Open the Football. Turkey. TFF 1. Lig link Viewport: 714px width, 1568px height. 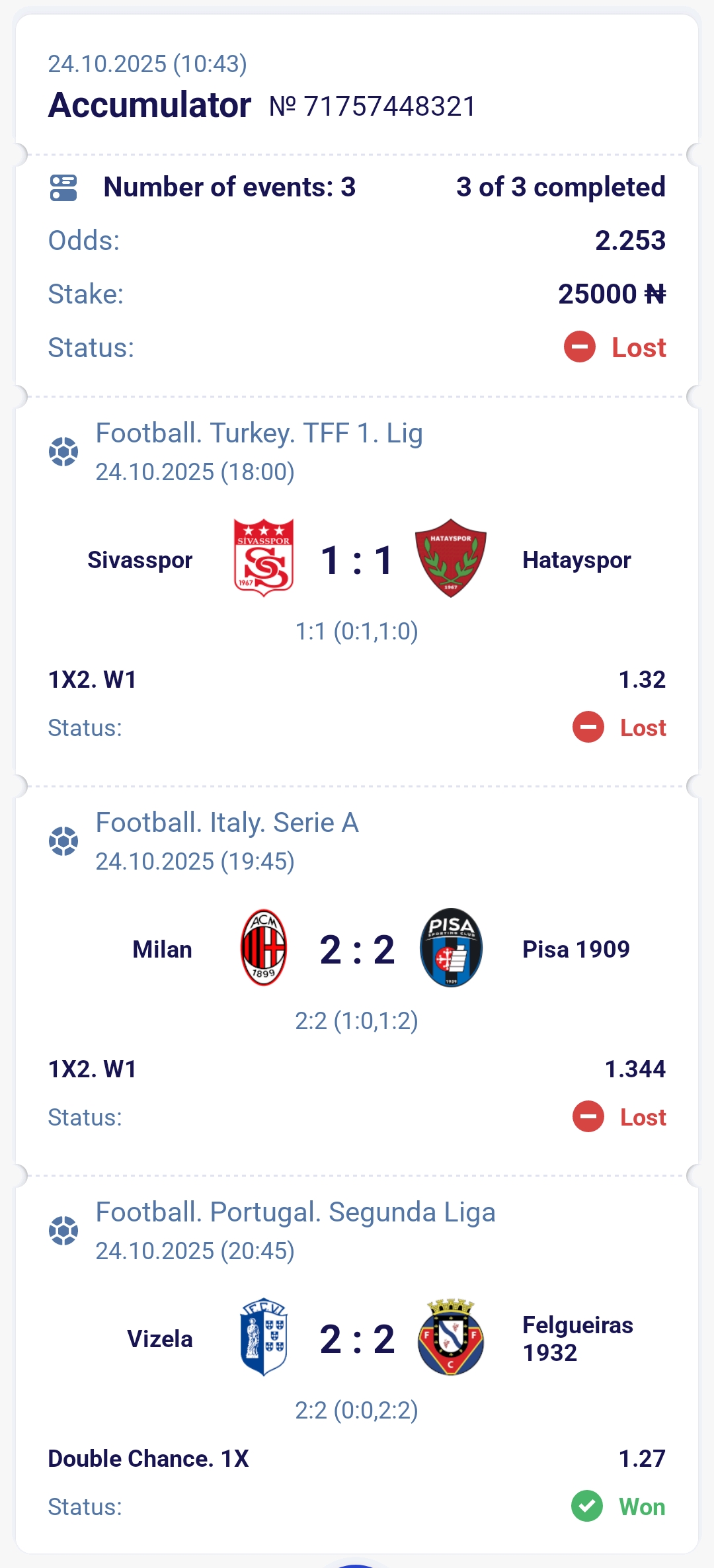[x=259, y=434]
